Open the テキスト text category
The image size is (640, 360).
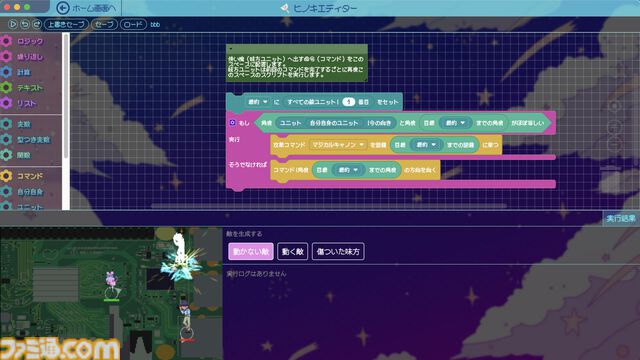(x=31, y=88)
